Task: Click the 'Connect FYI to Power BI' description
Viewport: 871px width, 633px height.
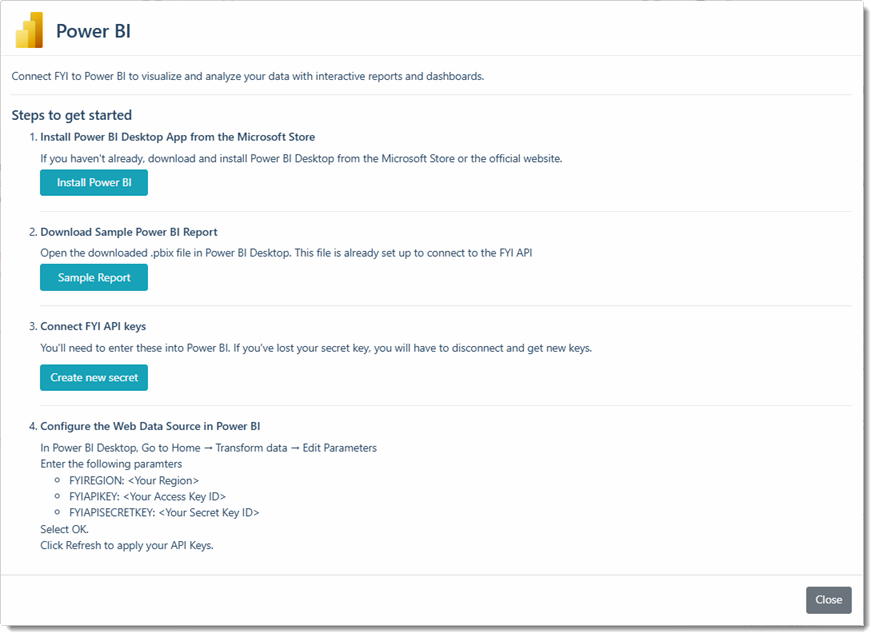Action: tap(248, 77)
